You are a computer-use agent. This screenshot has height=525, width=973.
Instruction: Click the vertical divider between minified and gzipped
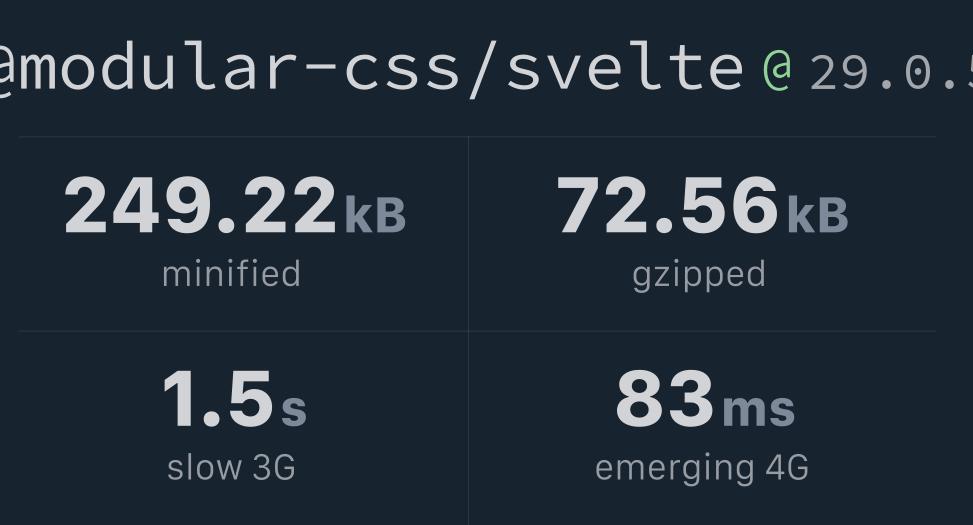click(x=468, y=233)
